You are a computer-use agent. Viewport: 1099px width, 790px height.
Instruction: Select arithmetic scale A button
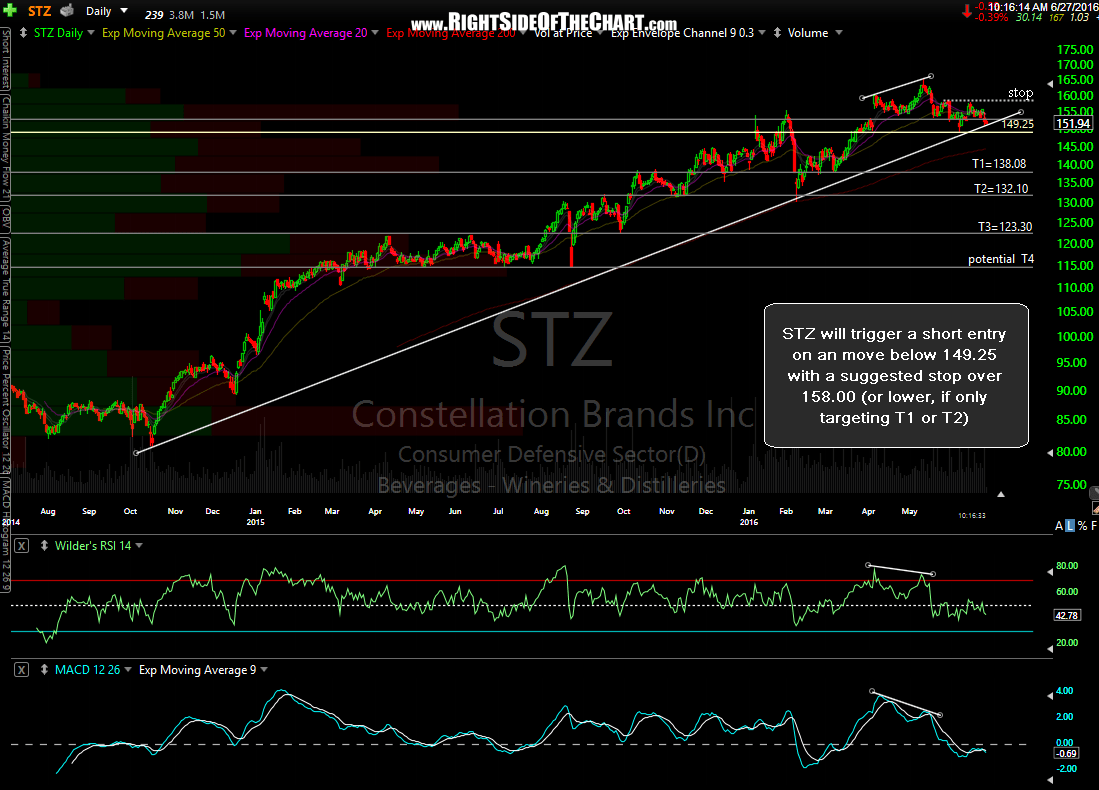[x=1059, y=526]
